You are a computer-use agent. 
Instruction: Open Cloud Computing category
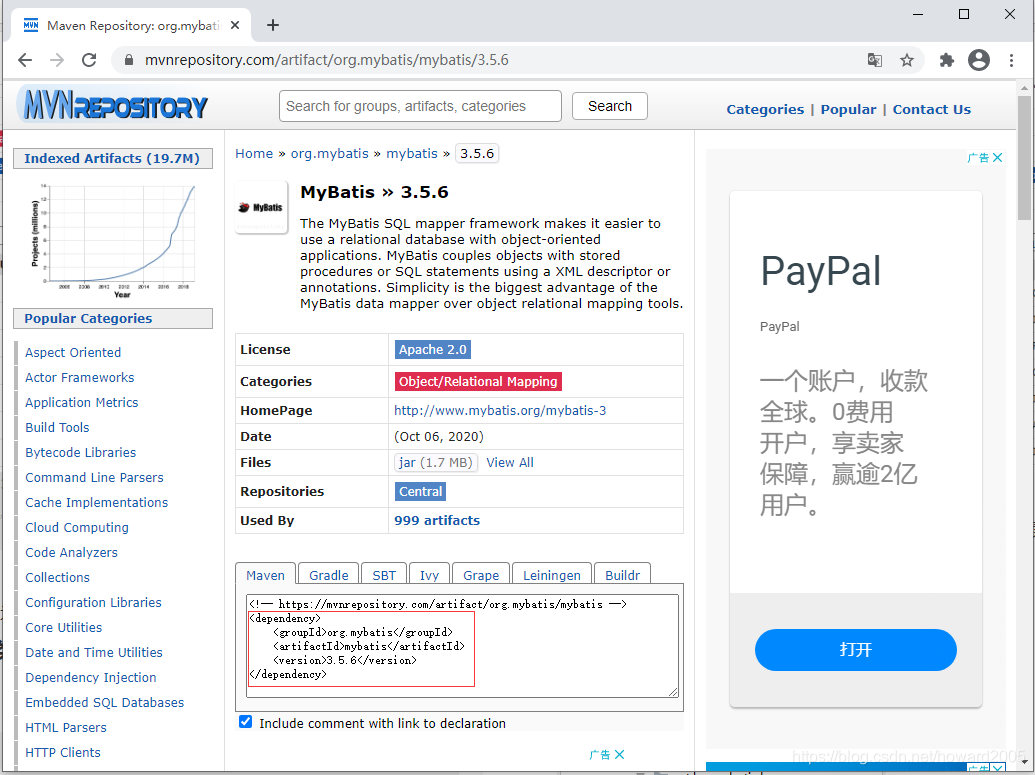pyautogui.click(x=77, y=527)
